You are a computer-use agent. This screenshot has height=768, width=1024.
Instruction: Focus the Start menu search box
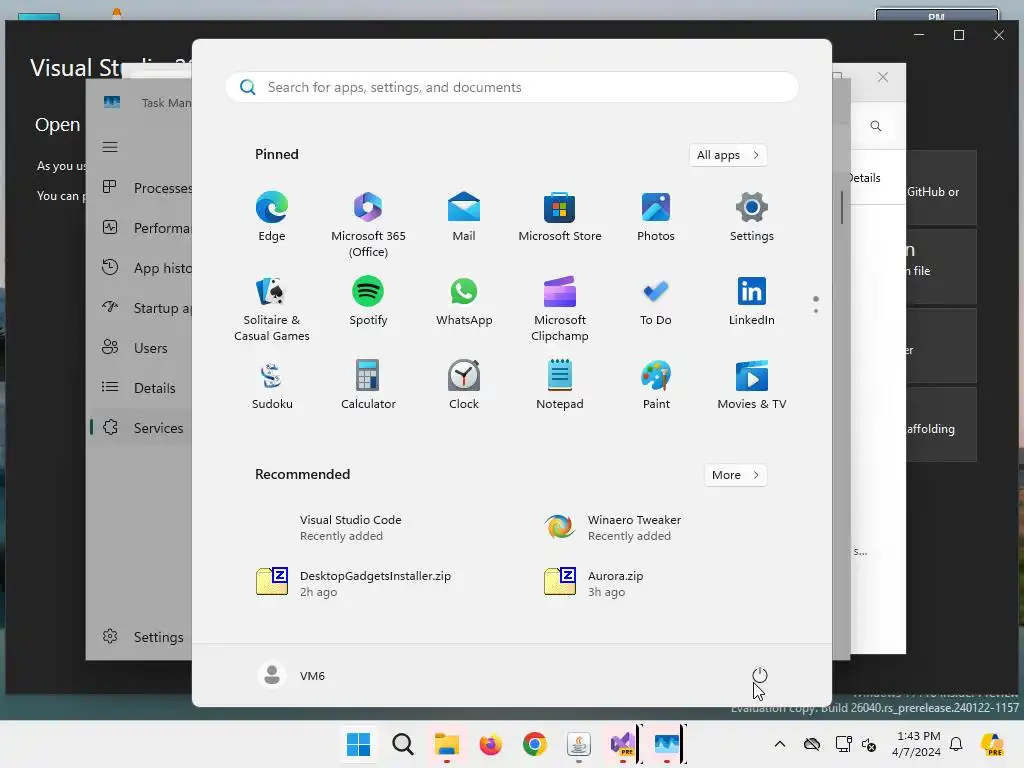pyautogui.click(x=512, y=87)
